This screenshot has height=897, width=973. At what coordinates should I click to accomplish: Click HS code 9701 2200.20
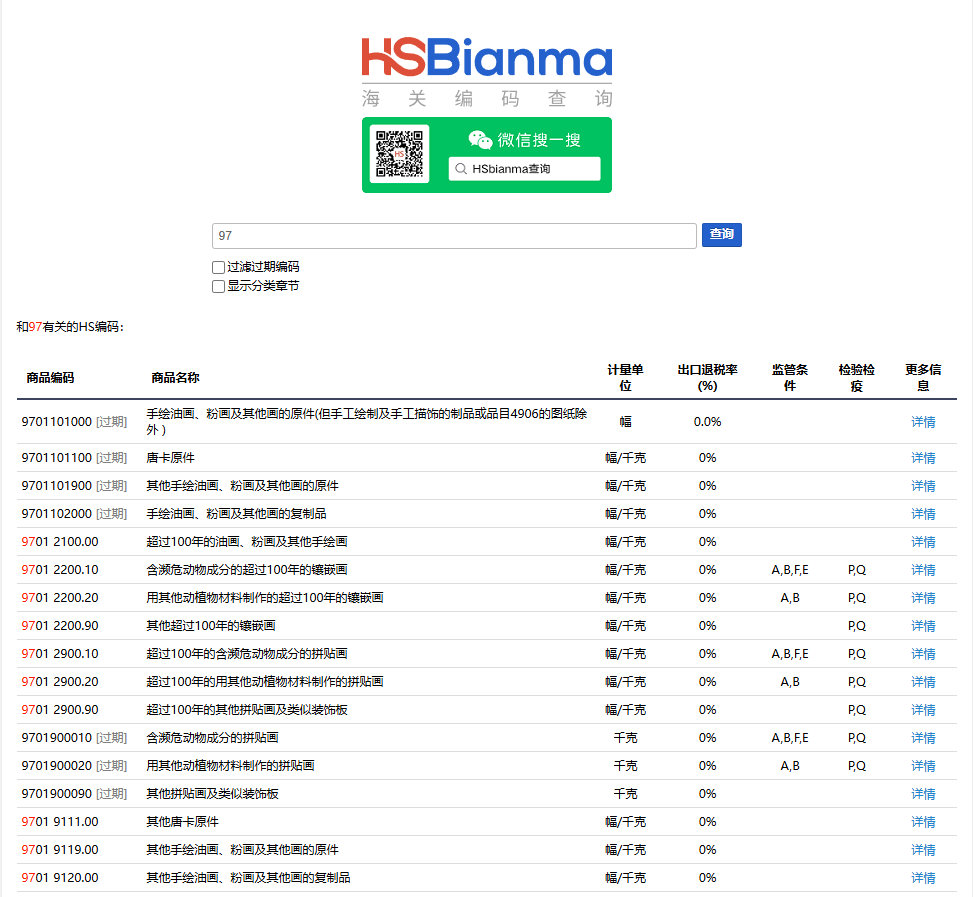[x=60, y=598]
